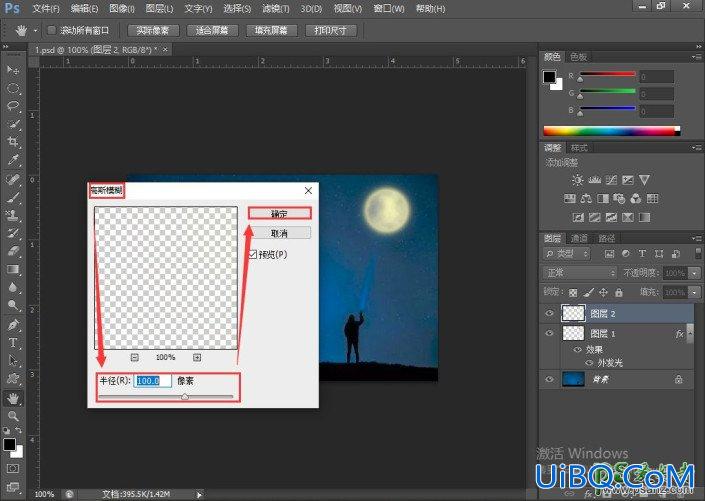Image resolution: width=705 pixels, height=501 pixels.
Task: Toggle the 预览(P) preview checkbox
Action: click(253, 255)
